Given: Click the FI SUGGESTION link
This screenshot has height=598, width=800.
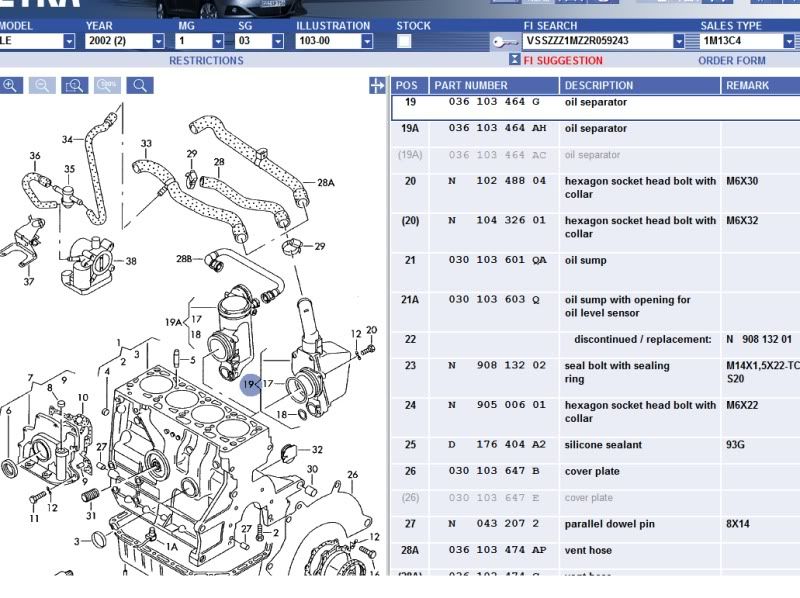Looking at the screenshot, I should click(x=565, y=61).
